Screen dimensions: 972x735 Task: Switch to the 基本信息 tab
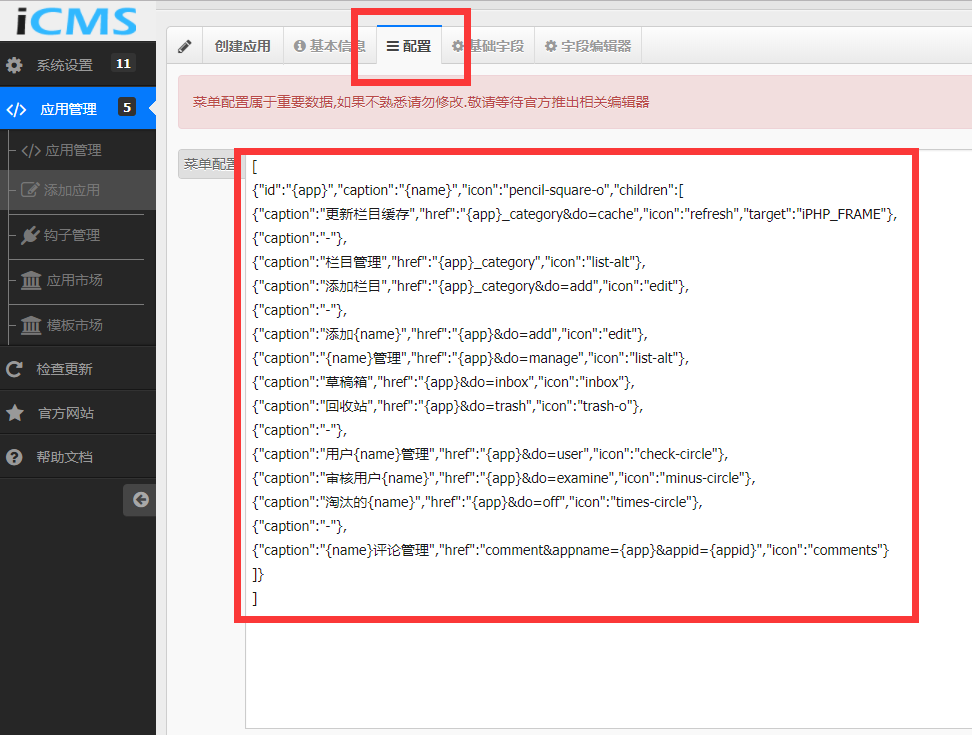330,46
